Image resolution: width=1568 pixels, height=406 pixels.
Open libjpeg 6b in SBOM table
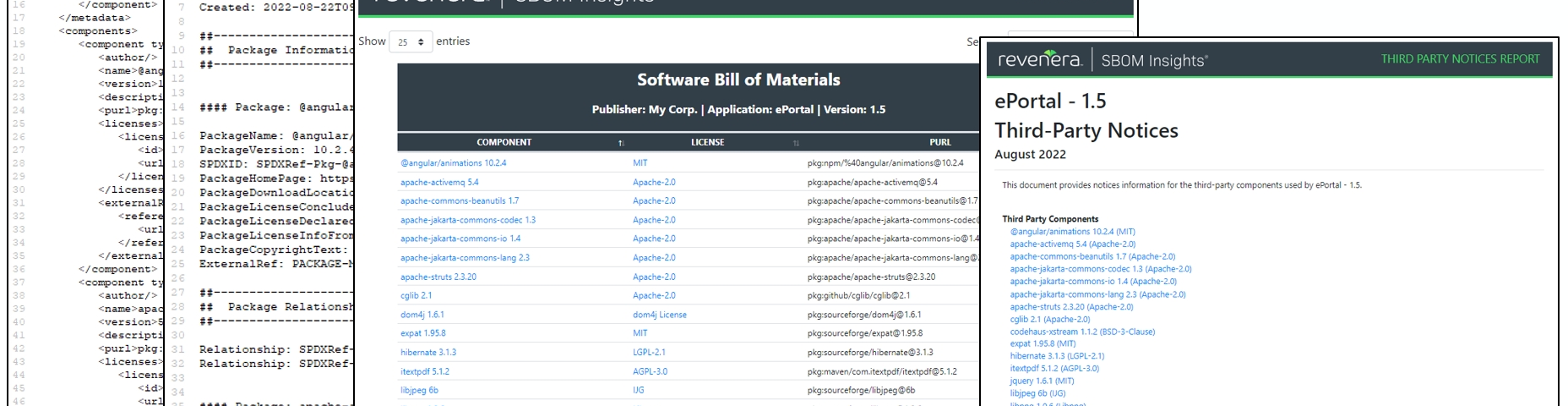point(419,391)
